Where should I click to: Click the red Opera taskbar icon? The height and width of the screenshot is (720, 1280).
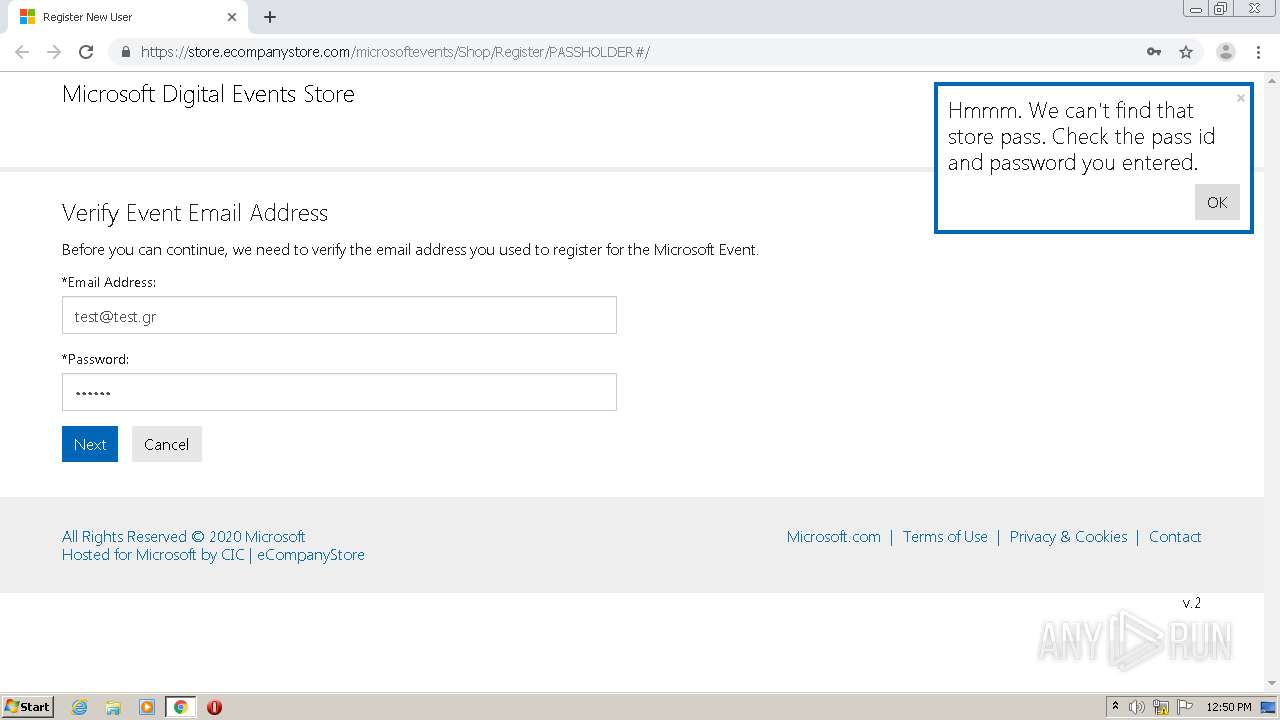click(x=214, y=707)
